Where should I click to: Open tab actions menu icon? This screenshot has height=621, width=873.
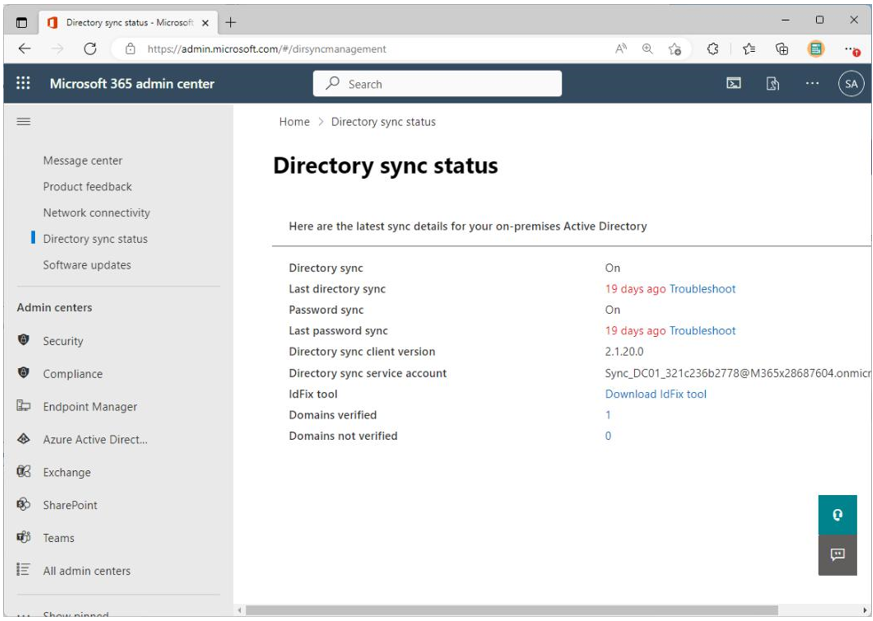tap(21, 23)
